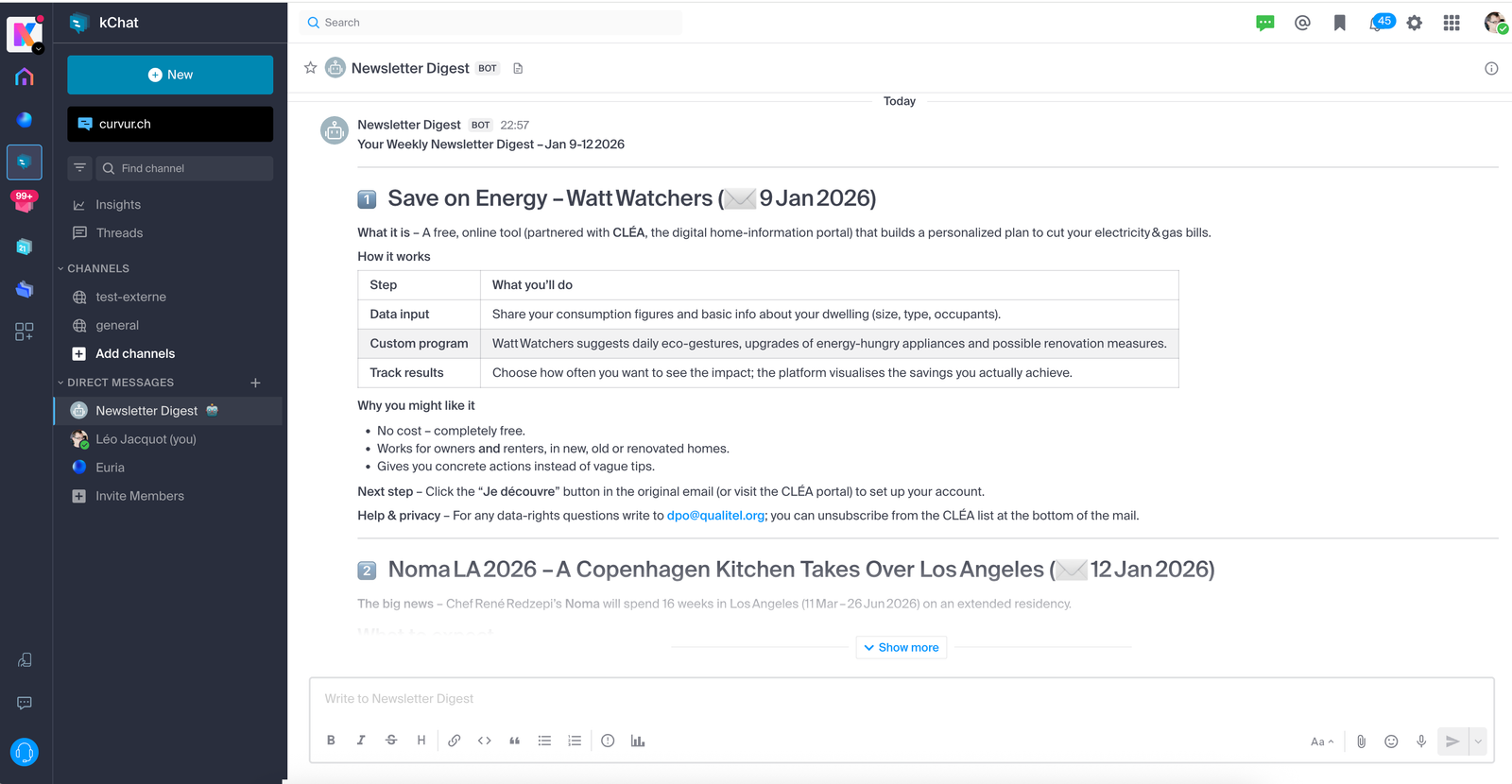Star the Newsletter Digest conversation
The width and height of the screenshot is (1512, 784).
(310, 68)
